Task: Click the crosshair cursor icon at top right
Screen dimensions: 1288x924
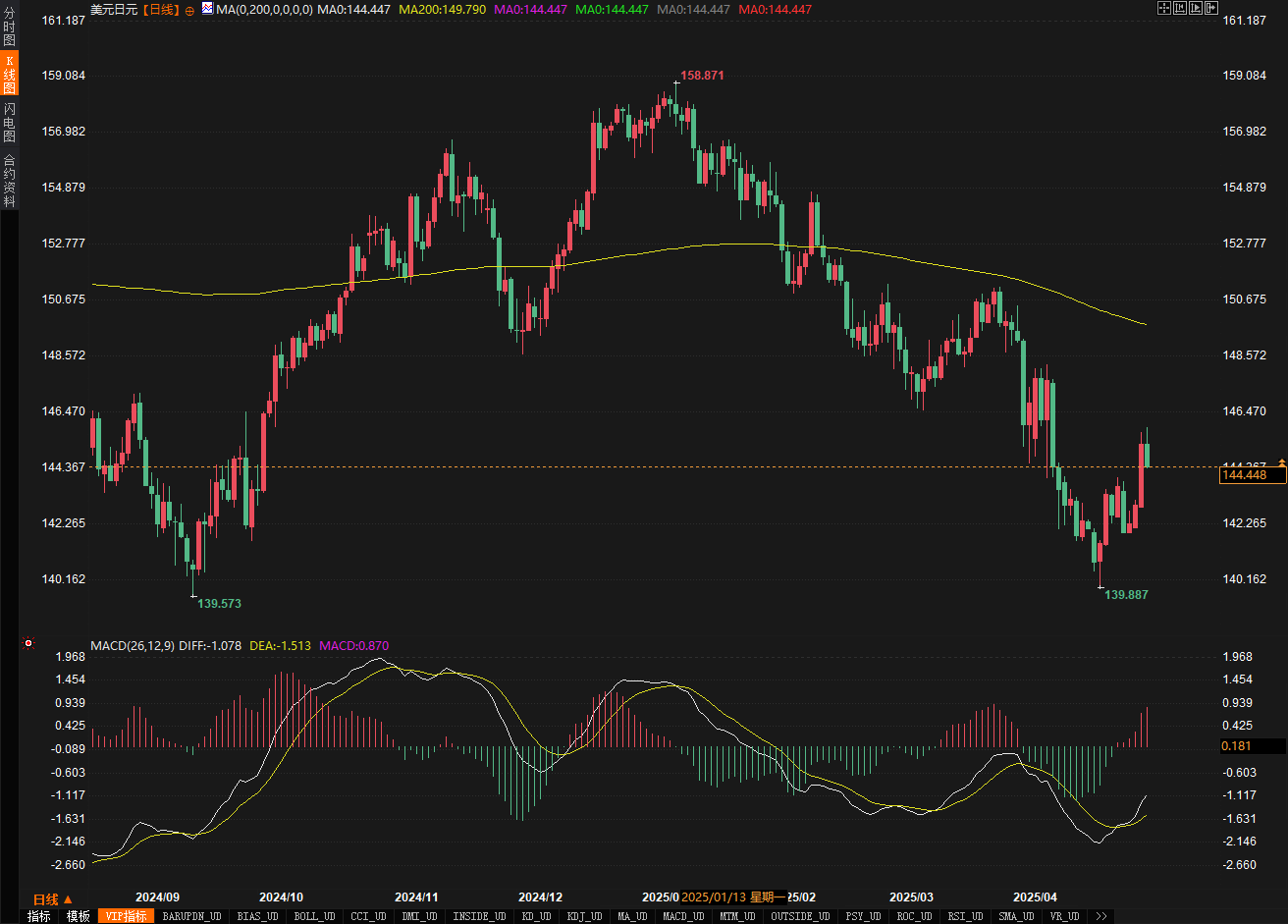Action: [1164, 8]
